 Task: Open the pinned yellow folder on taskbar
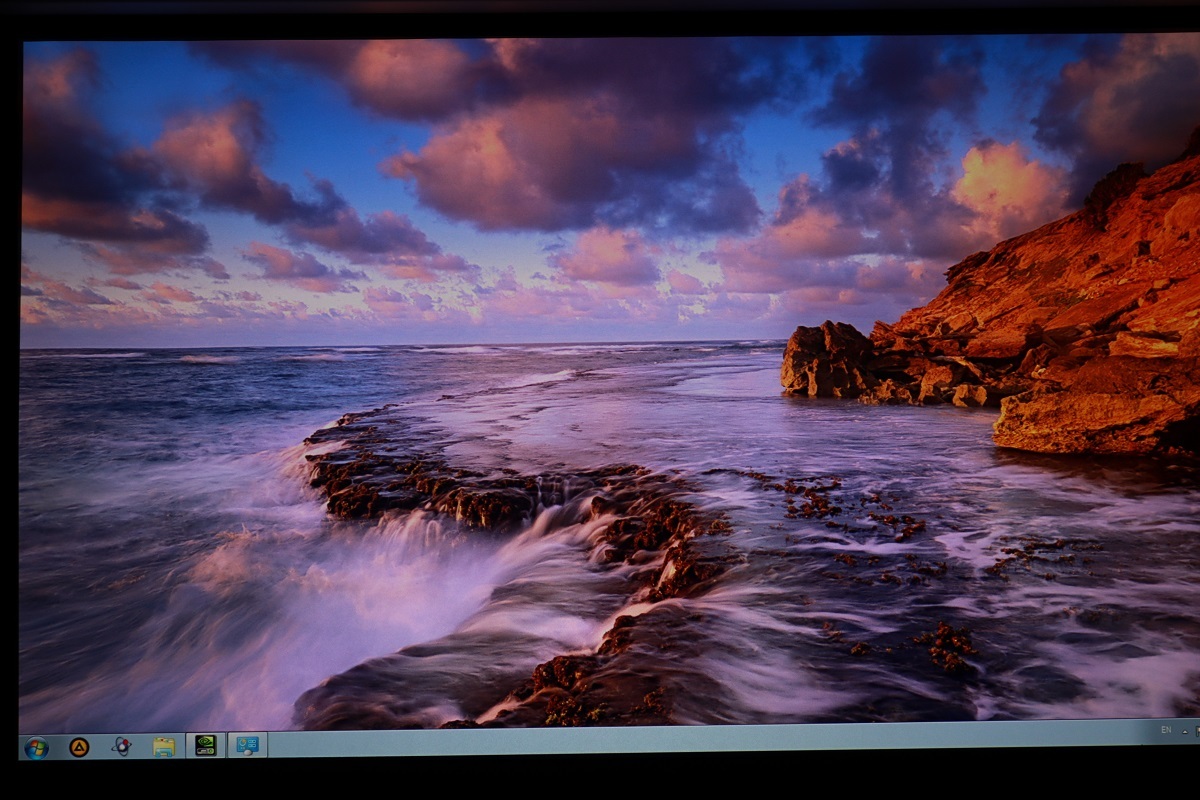[x=164, y=745]
